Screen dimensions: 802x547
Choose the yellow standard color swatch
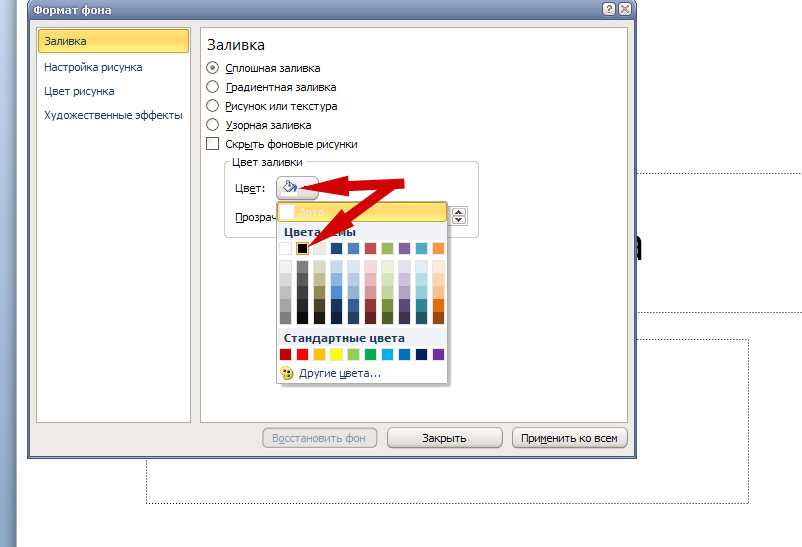pyautogui.click(x=336, y=354)
